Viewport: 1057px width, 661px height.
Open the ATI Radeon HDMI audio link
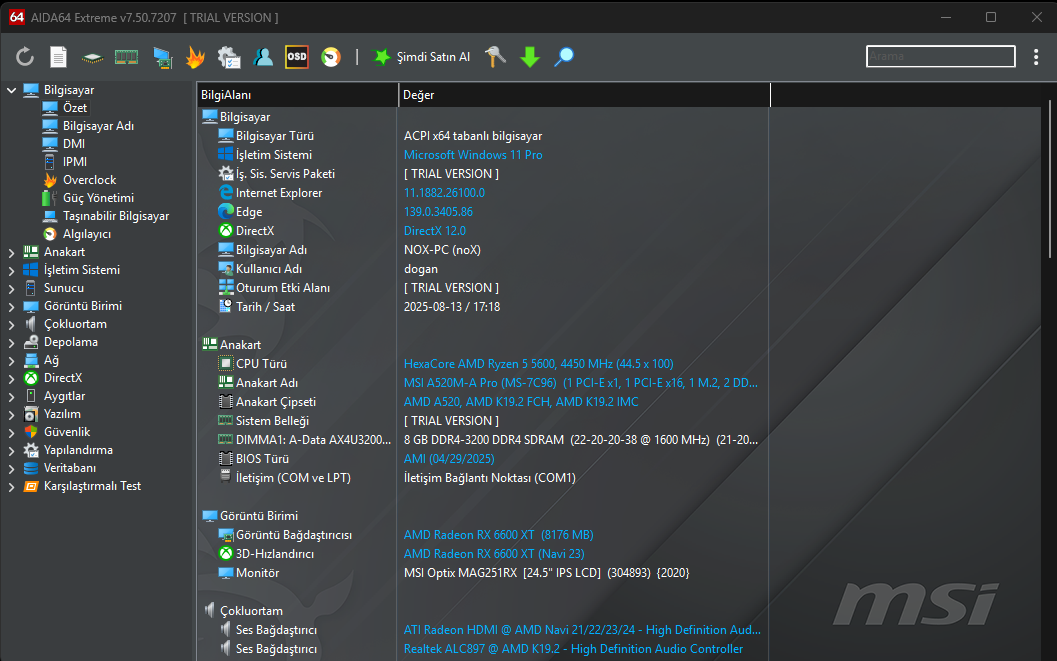pyautogui.click(x=582, y=630)
